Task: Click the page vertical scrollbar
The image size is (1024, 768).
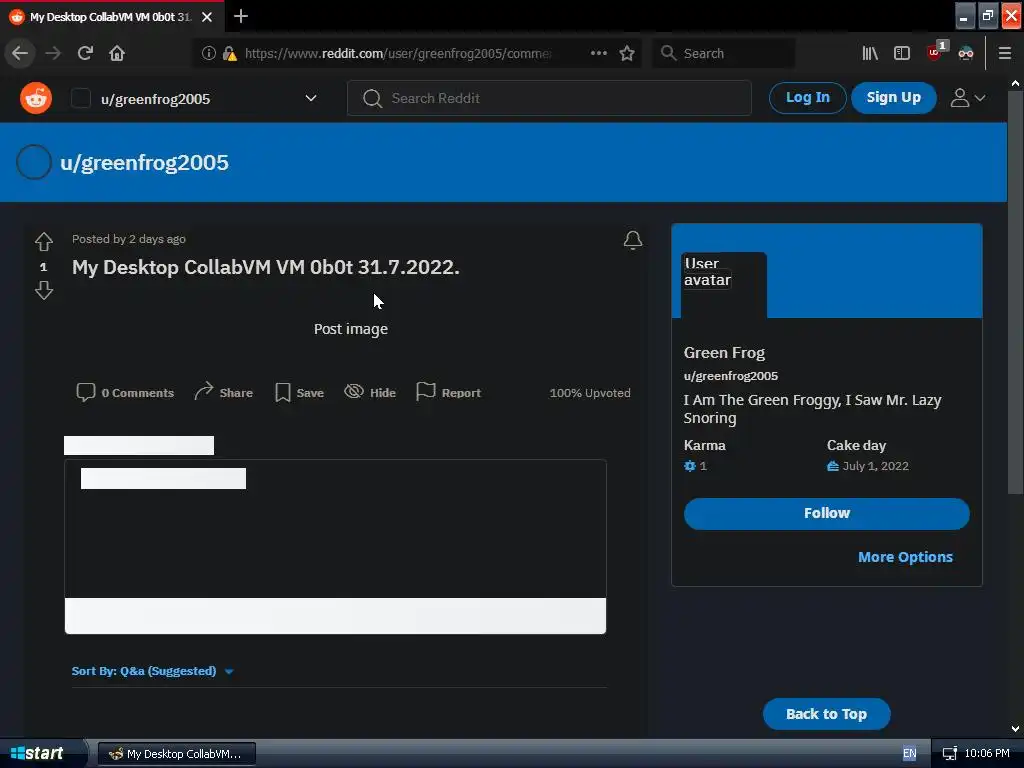Action: [1015, 293]
